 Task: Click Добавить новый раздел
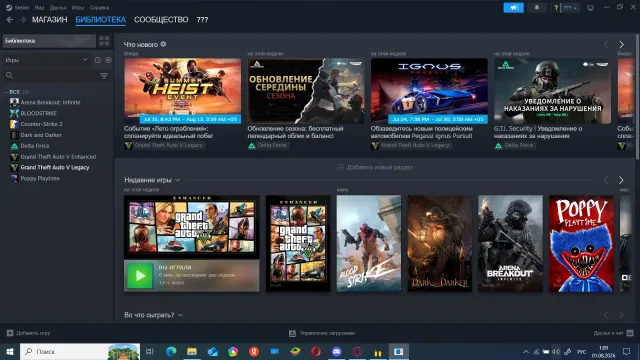[375, 167]
